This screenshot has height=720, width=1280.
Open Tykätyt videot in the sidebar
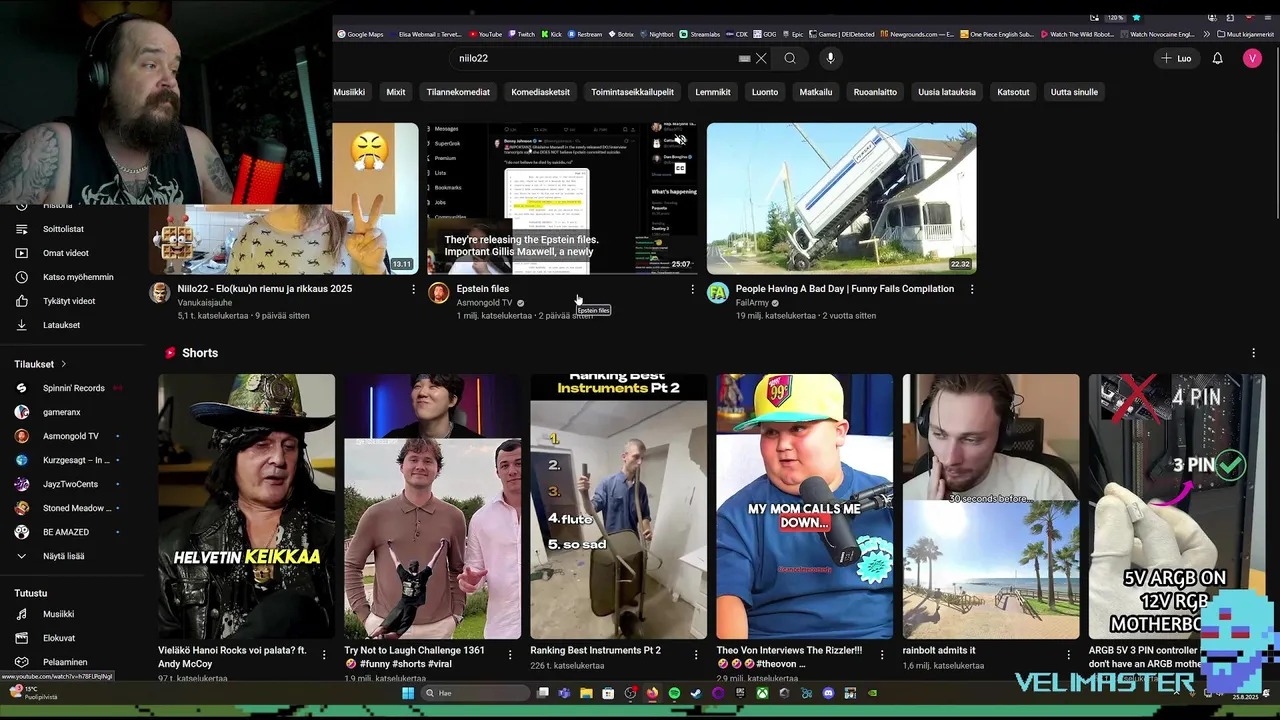pos(70,301)
